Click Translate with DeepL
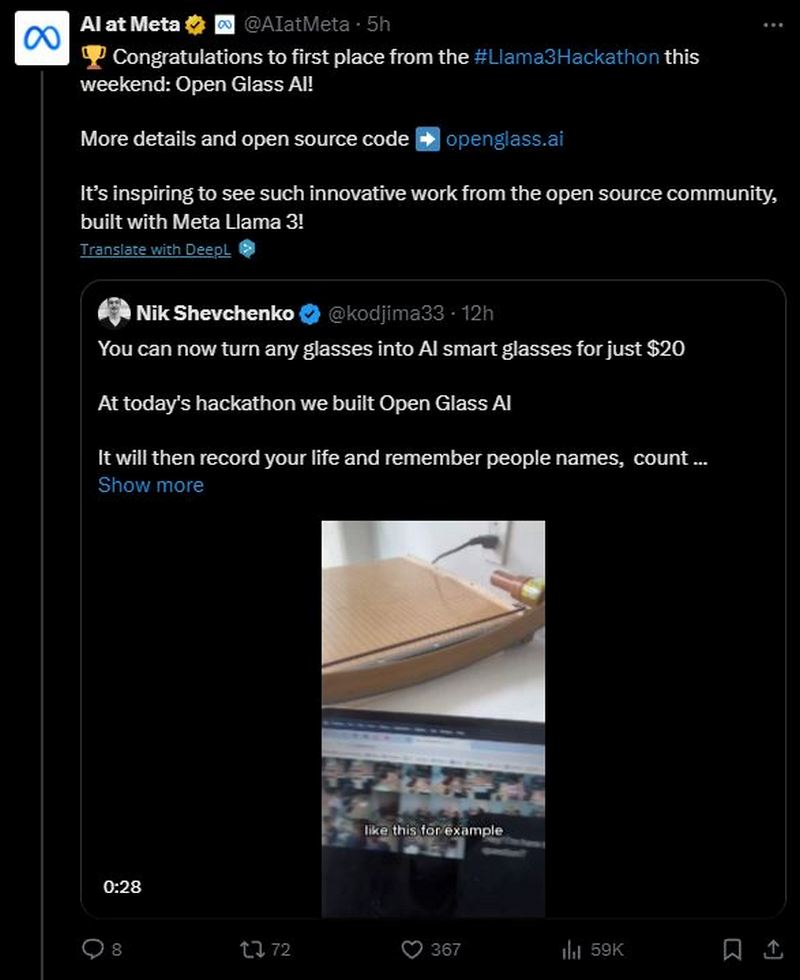The image size is (800, 980). [x=155, y=249]
